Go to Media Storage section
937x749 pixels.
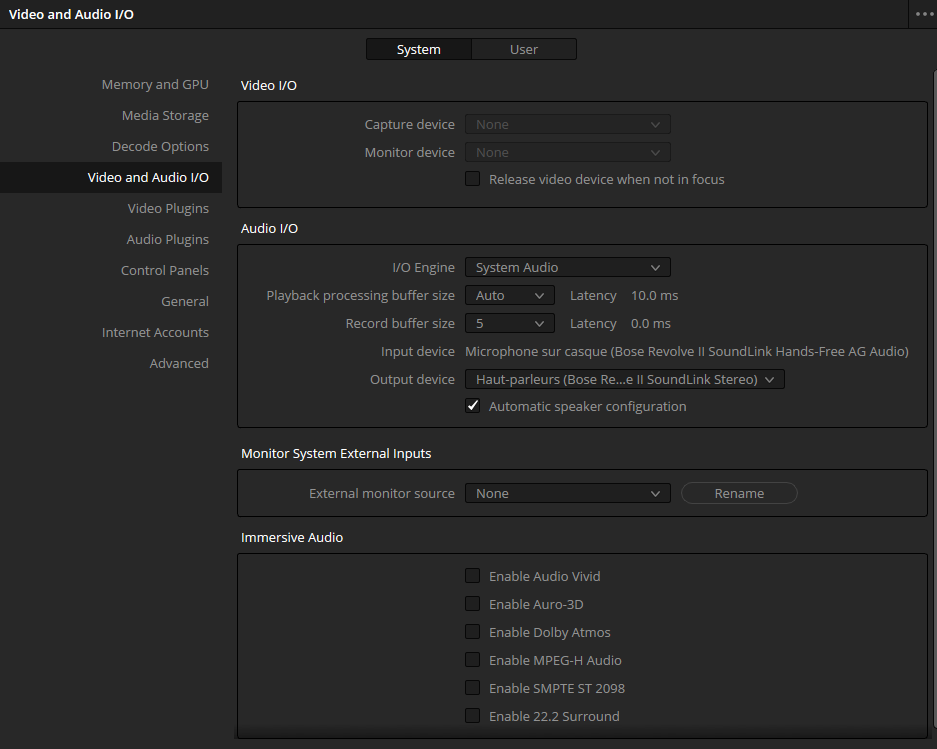click(x=165, y=116)
